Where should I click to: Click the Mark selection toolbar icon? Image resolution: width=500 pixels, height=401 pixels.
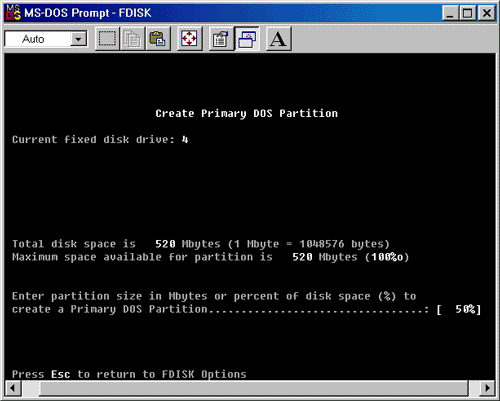tap(107, 39)
